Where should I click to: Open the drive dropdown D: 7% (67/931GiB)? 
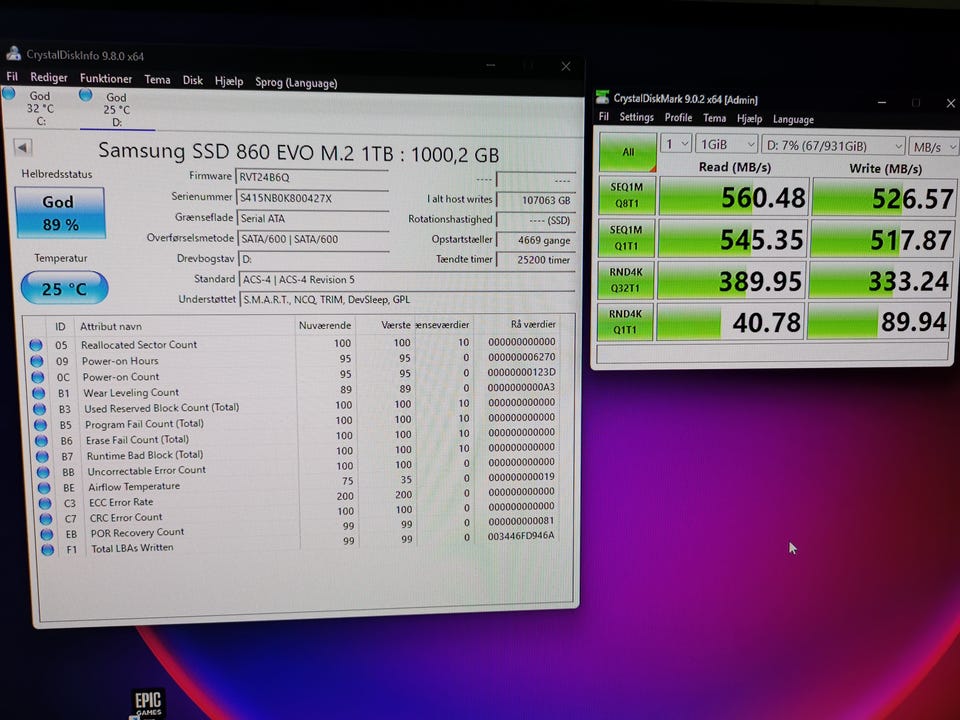coord(833,146)
